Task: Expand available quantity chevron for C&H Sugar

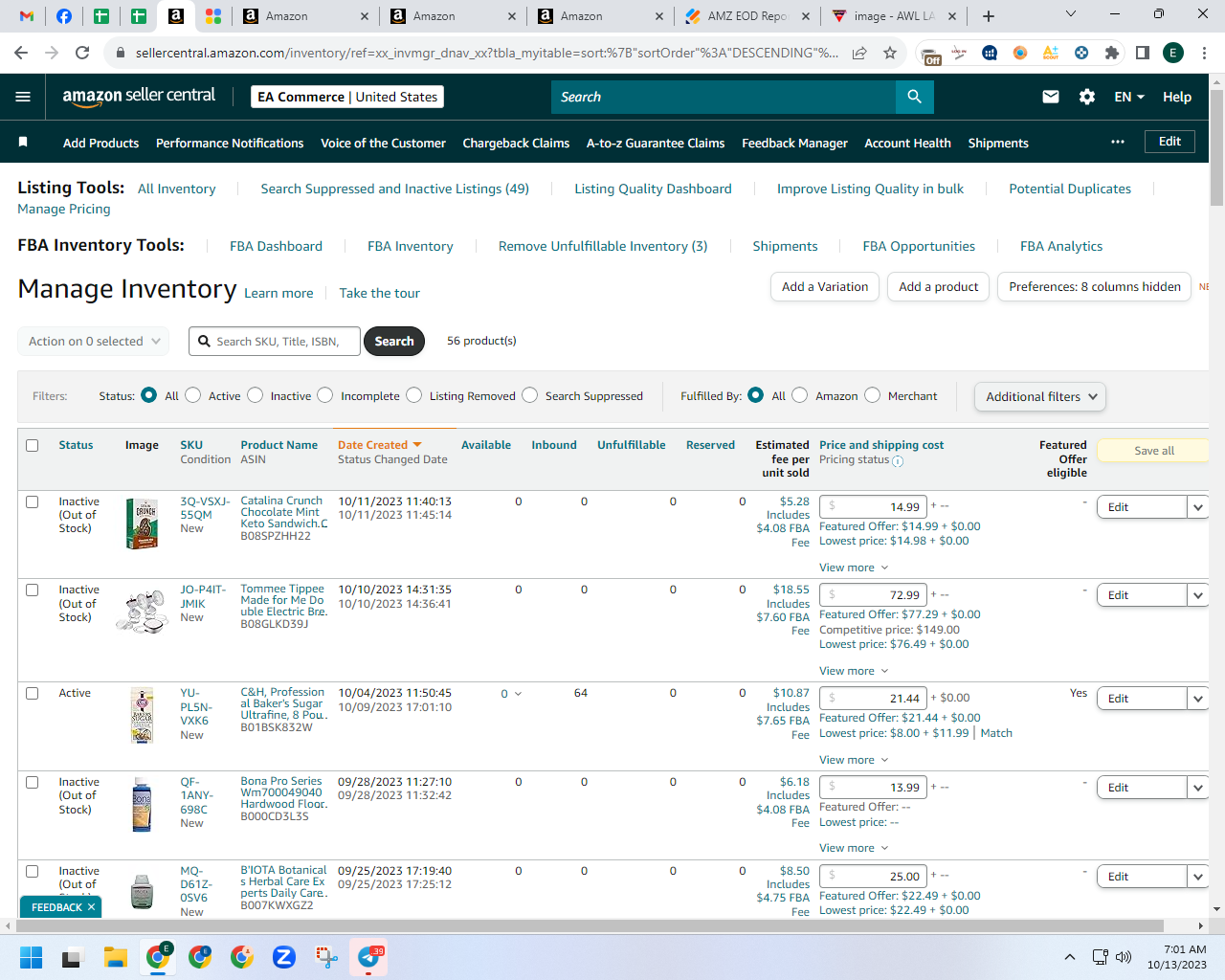Action: point(519,694)
